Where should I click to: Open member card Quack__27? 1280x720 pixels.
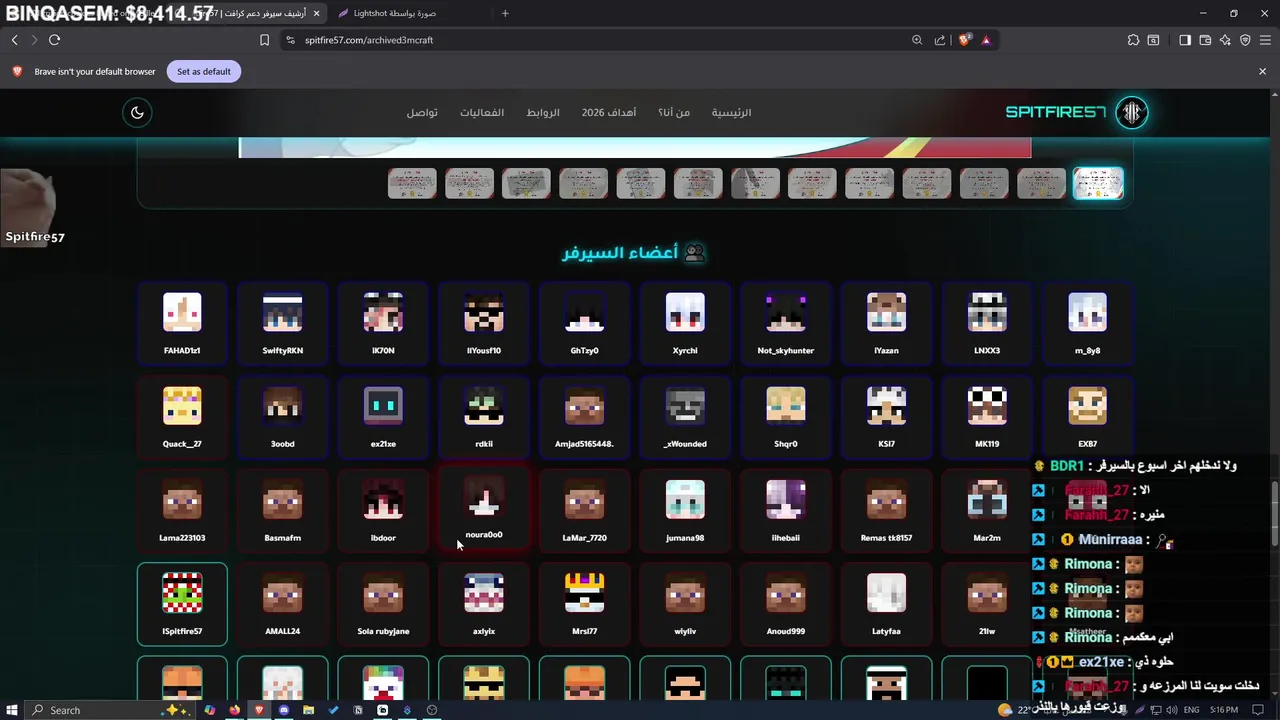pyautogui.click(x=182, y=417)
